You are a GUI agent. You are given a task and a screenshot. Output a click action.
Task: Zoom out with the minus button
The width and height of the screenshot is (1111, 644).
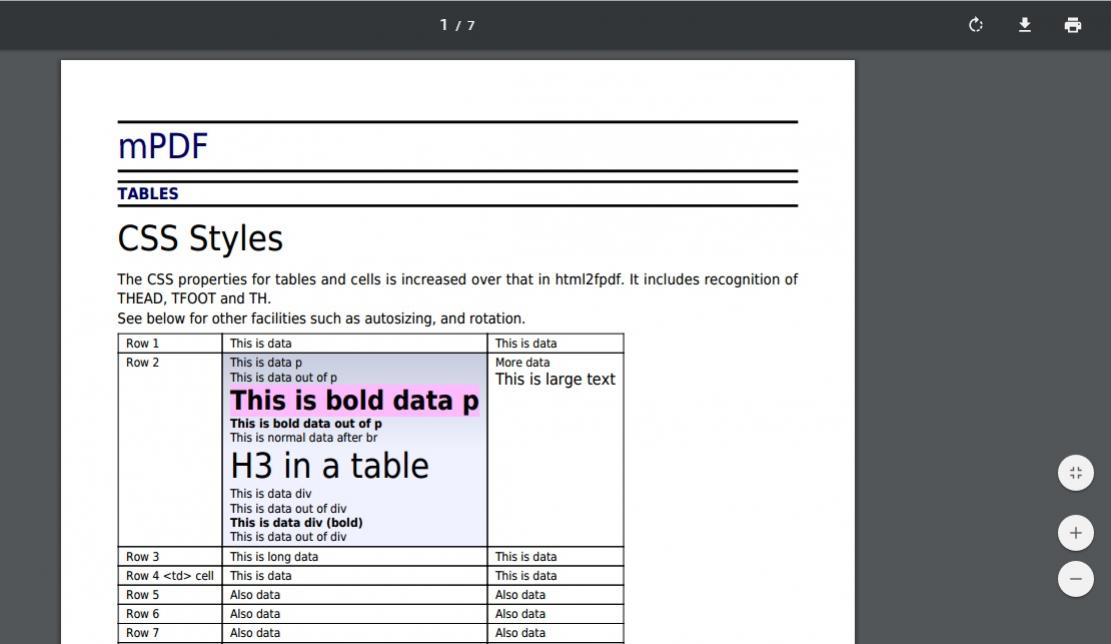(x=1076, y=579)
